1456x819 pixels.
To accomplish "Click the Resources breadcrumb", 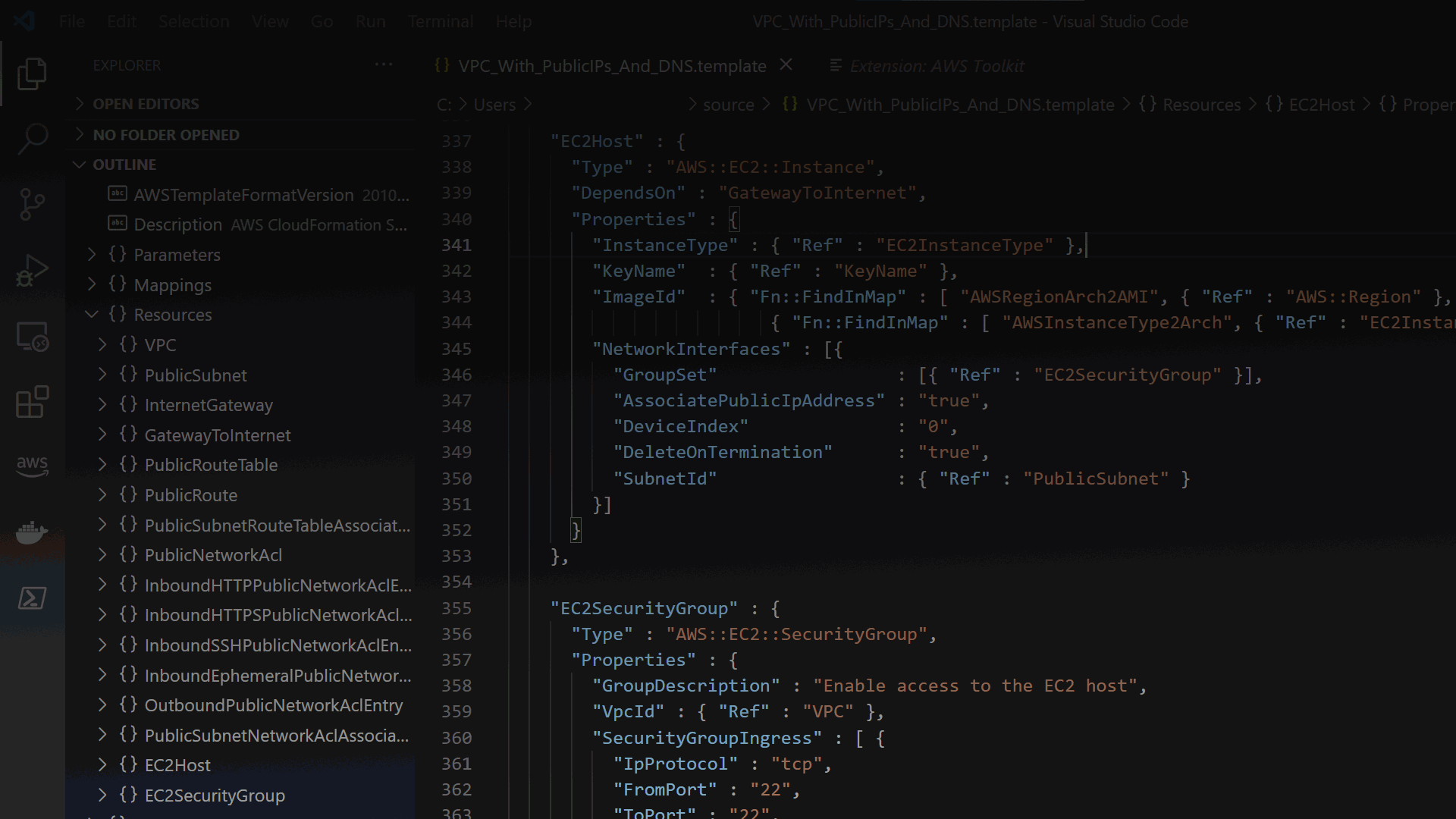I will (x=1201, y=105).
